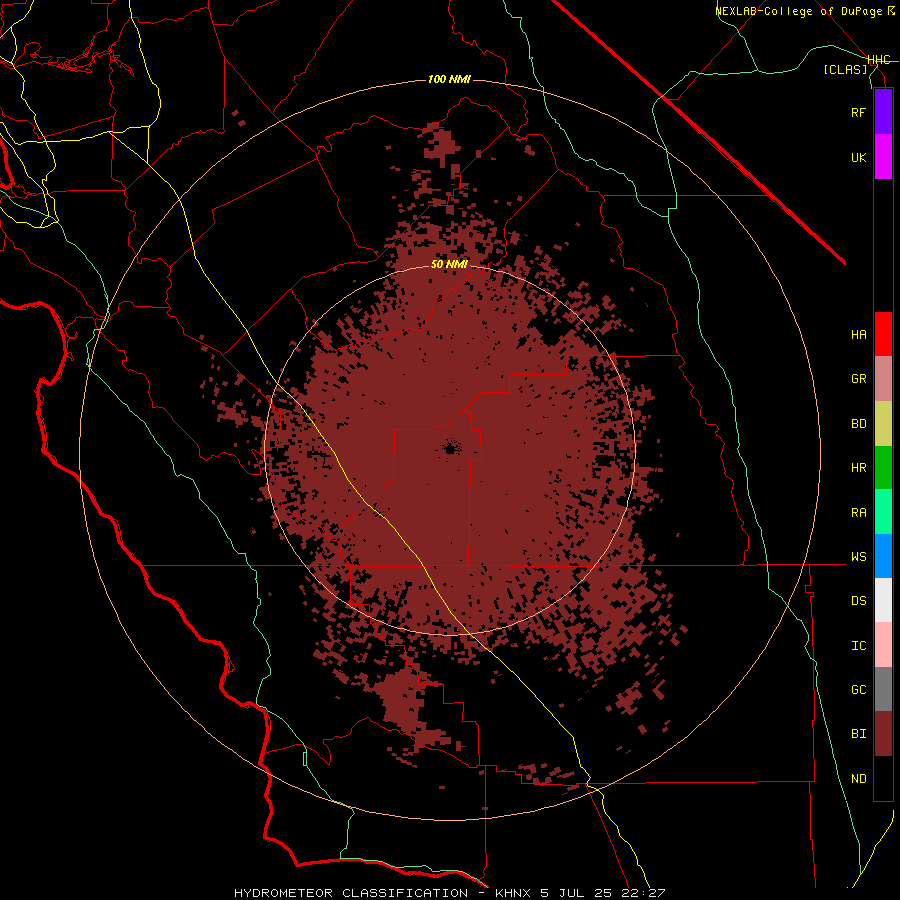Click the BD legend label
Image resolution: width=900 pixels, height=900 pixels.
click(x=859, y=424)
